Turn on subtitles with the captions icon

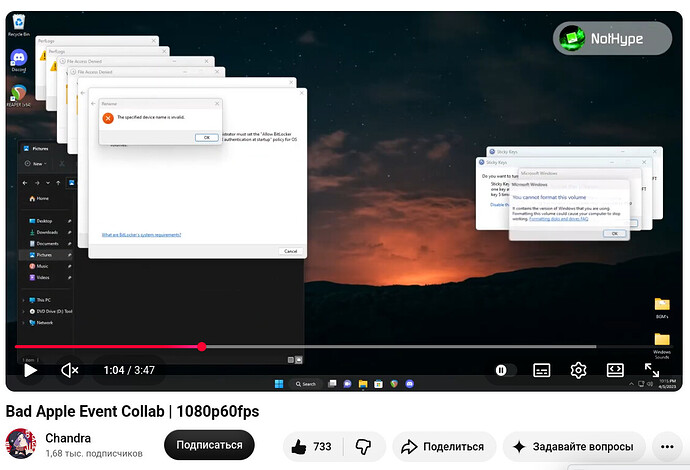tap(541, 370)
